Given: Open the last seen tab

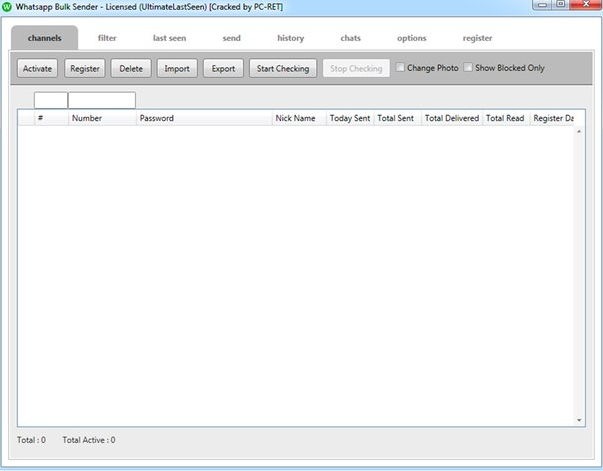Looking at the screenshot, I should point(169,38).
